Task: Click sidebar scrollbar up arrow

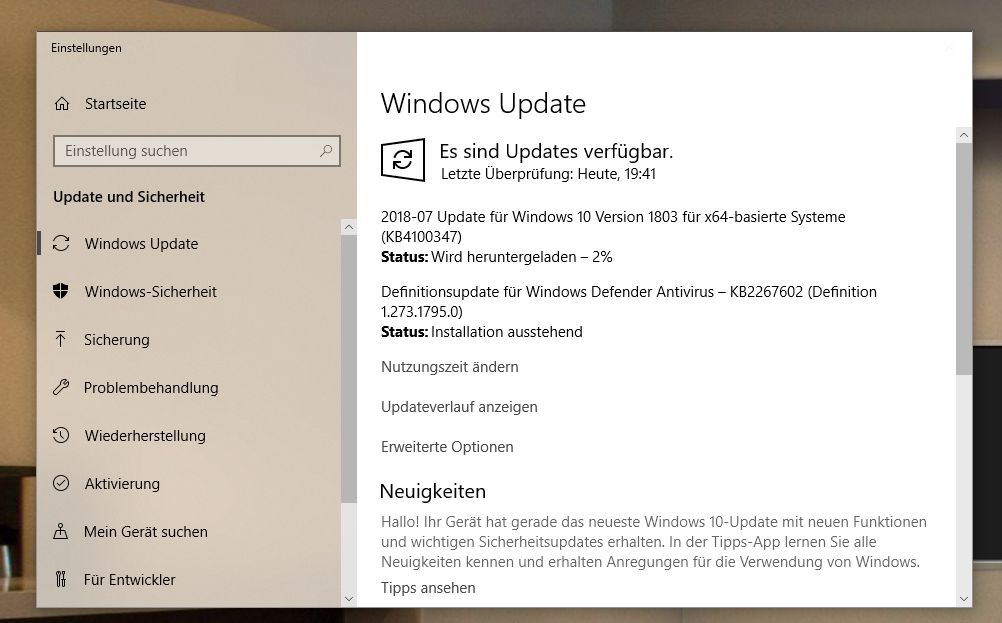Action: click(x=349, y=227)
